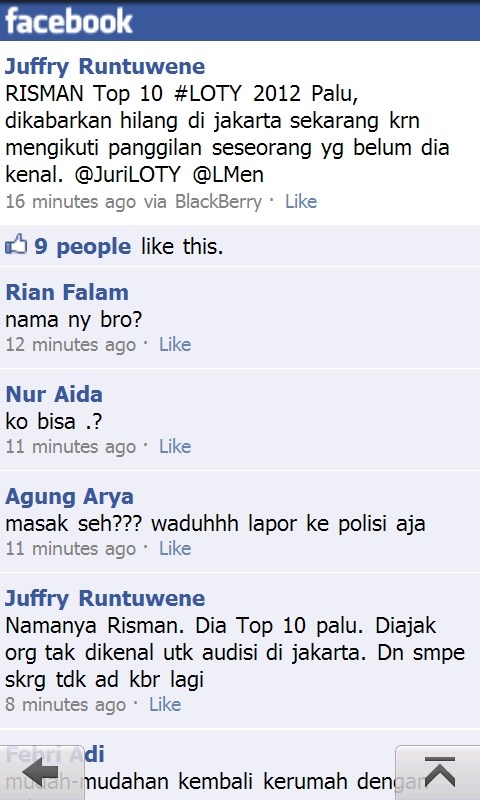Open Febri Adi's profile
The height and width of the screenshot is (800, 480).
coord(55,755)
